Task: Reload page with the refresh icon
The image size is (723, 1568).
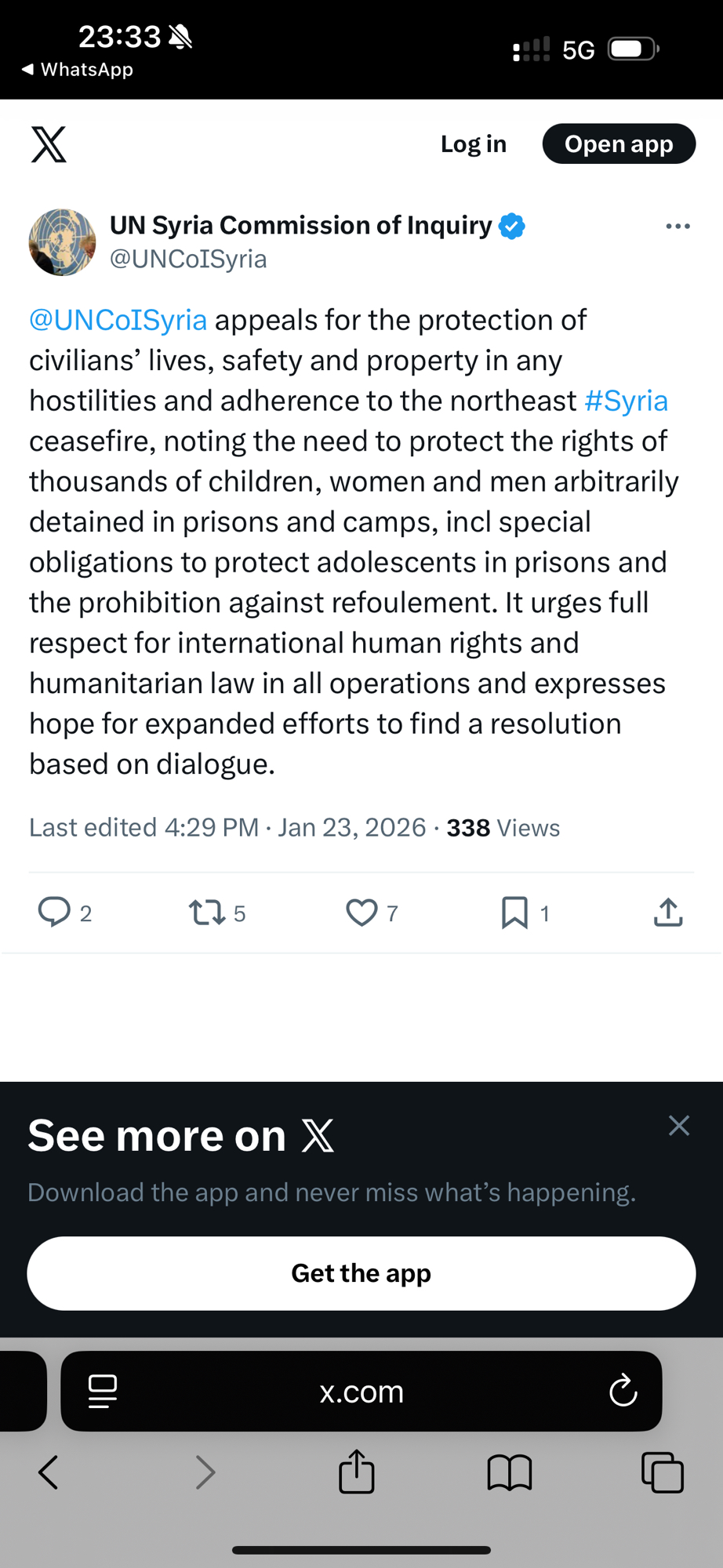Action: (623, 1392)
